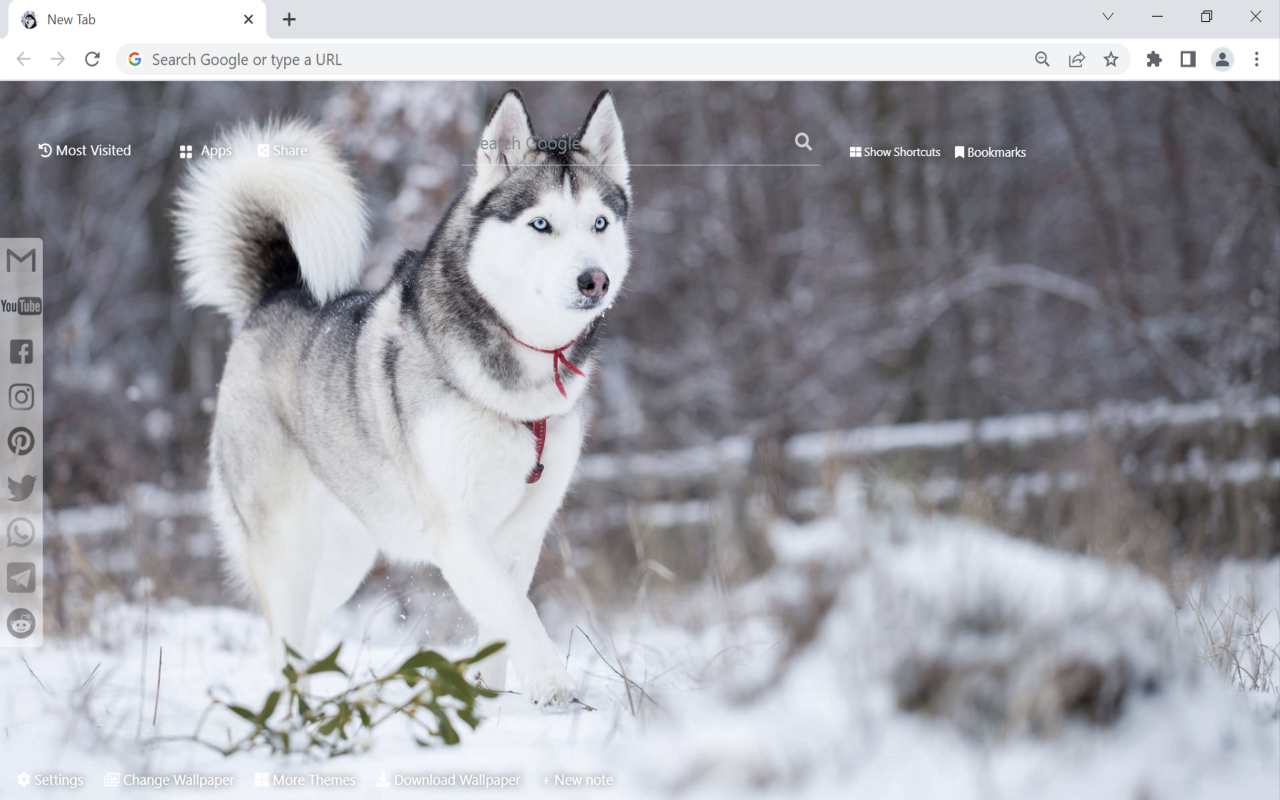Close the New Tab tab
The width and height of the screenshot is (1280, 800).
pyautogui.click(x=248, y=19)
